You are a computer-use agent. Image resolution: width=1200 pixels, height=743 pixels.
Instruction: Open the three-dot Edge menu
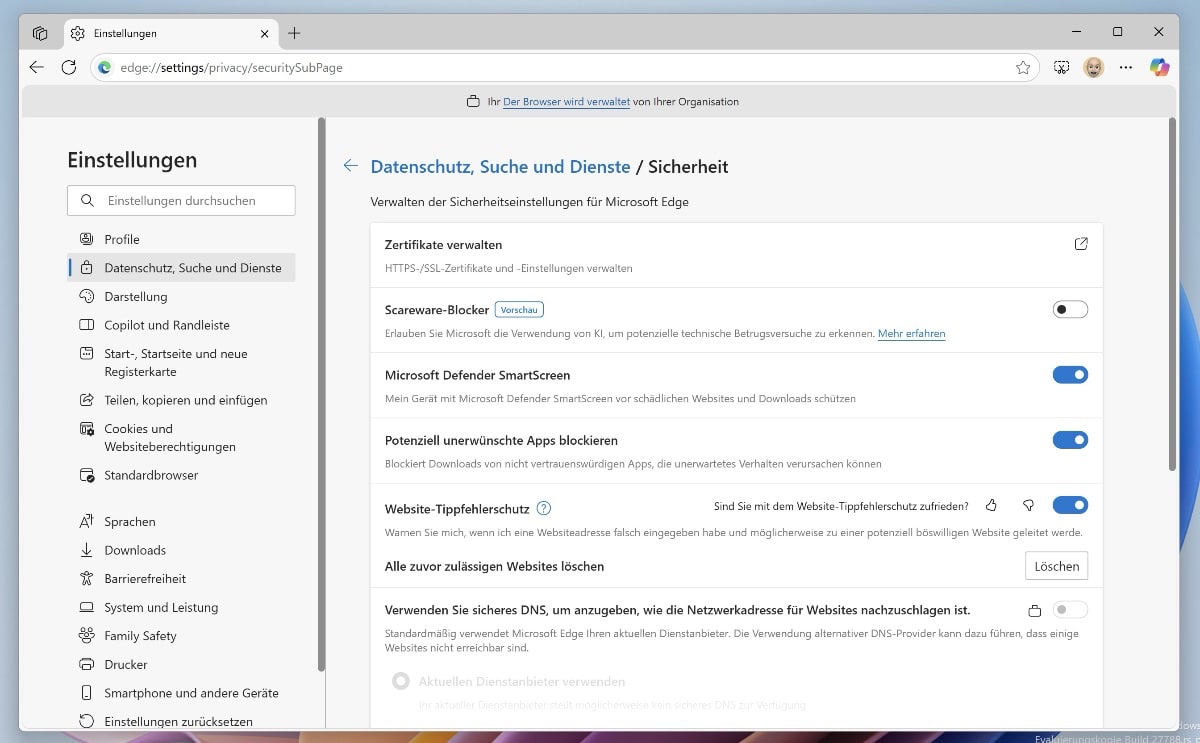pos(1126,67)
